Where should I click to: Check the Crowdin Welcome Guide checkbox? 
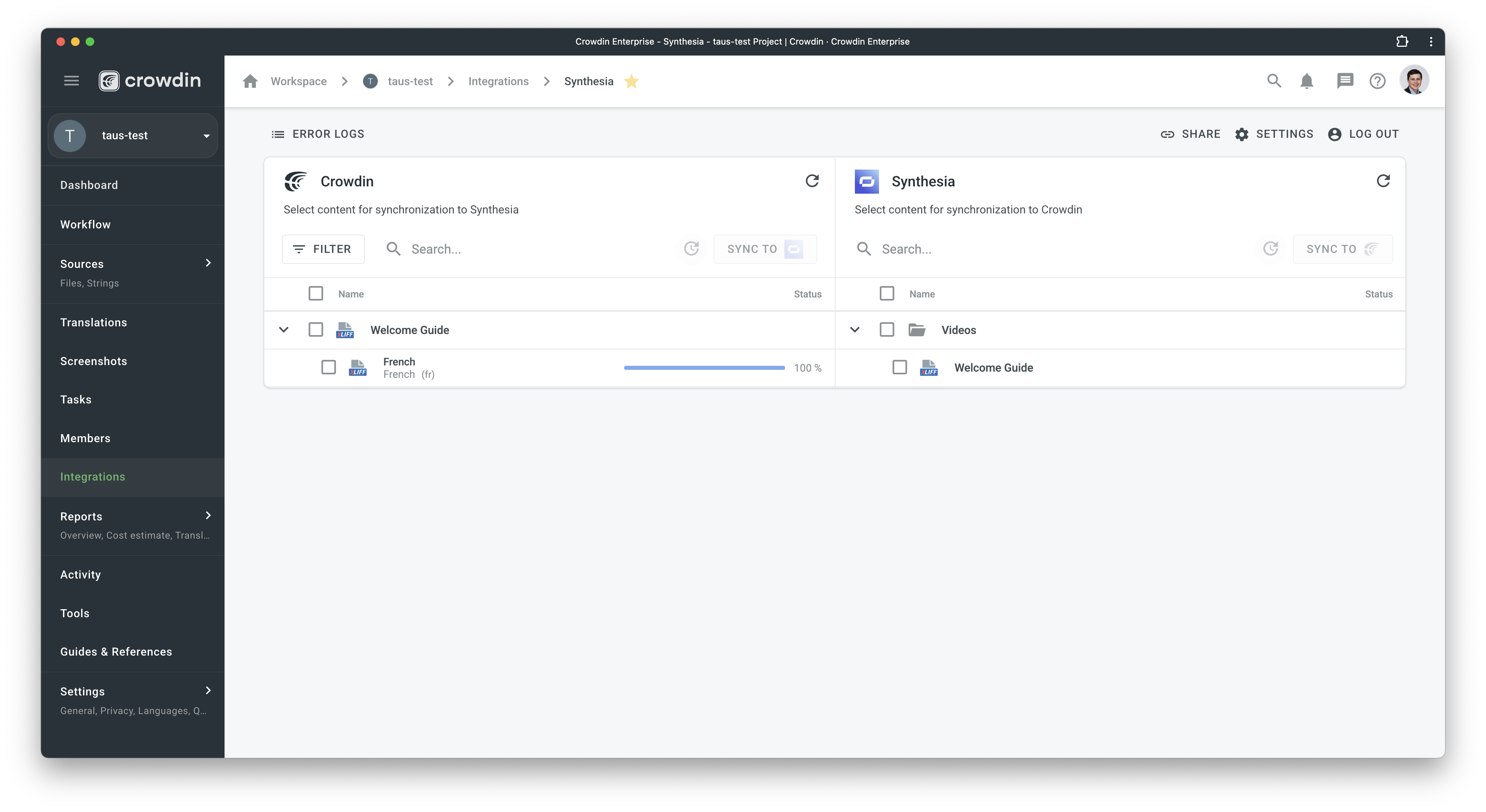point(316,330)
